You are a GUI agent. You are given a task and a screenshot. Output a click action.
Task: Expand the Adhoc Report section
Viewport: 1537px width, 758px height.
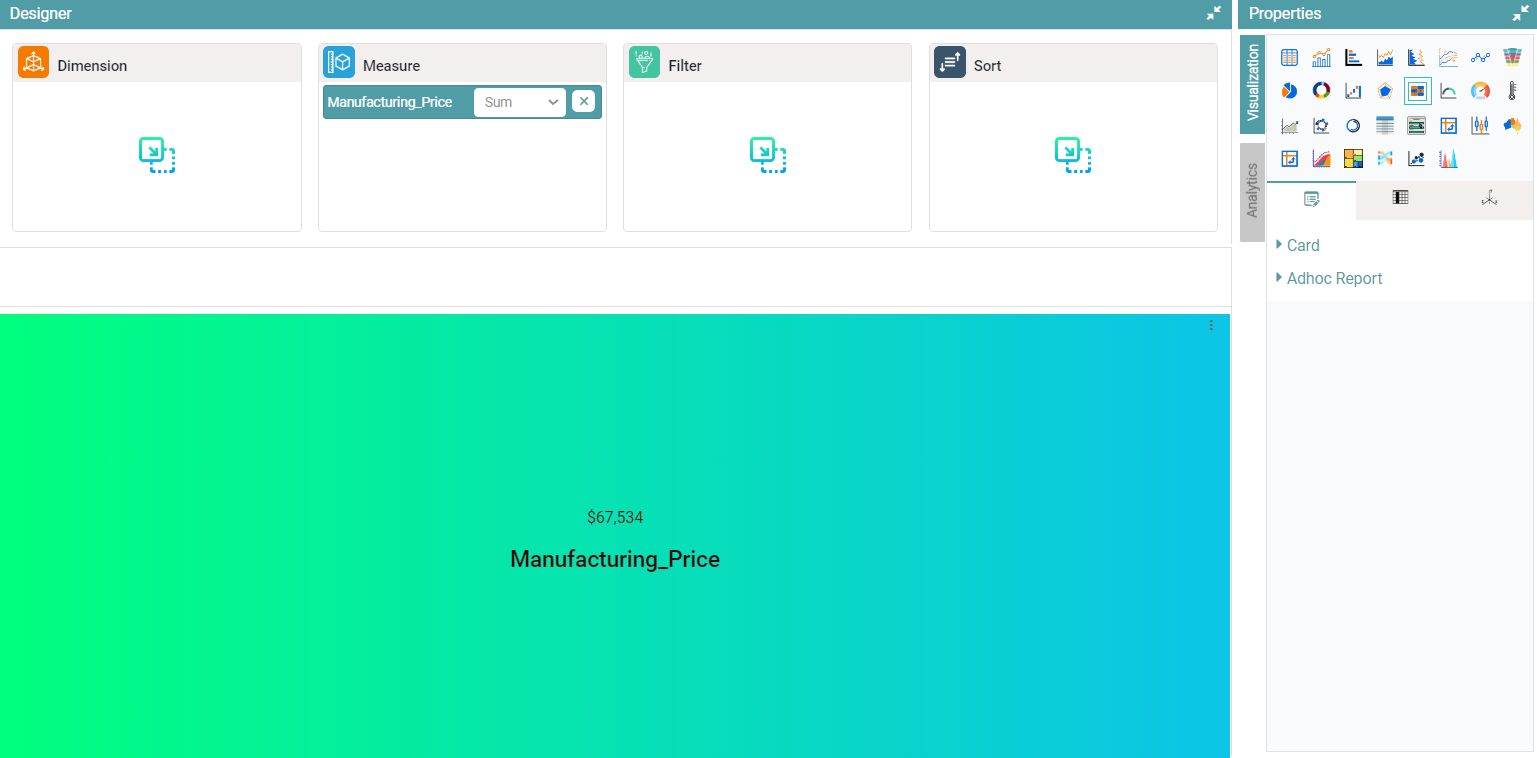click(1333, 278)
